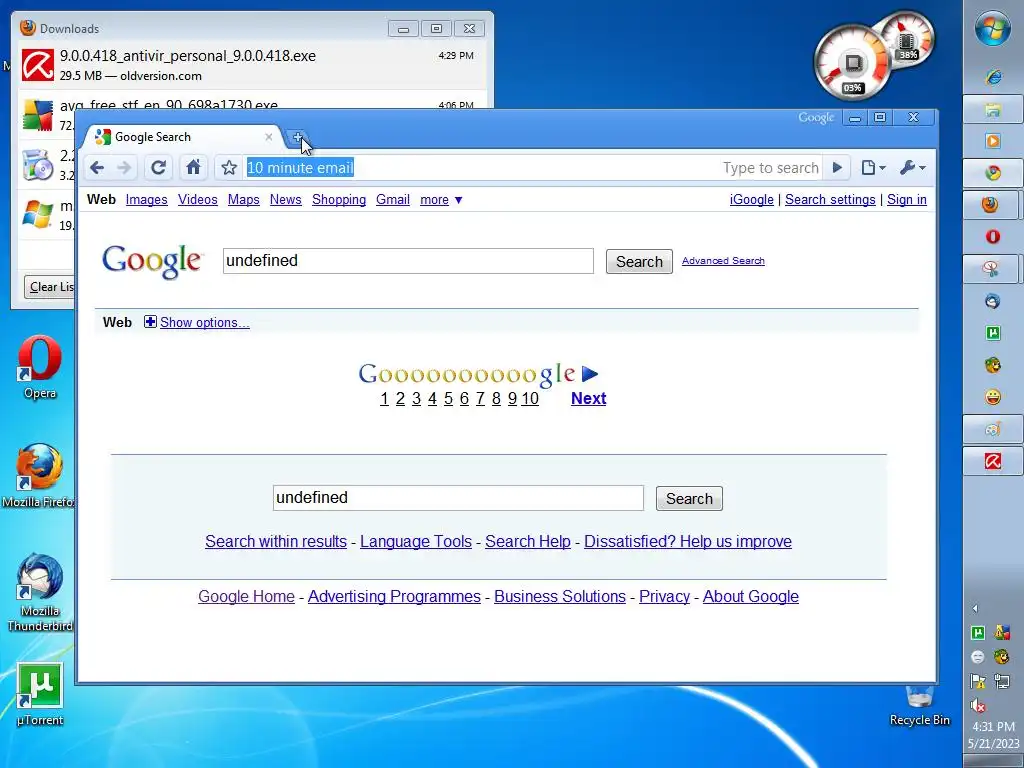Open the Gmail link
This screenshot has height=768, width=1024.
(x=392, y=200)
